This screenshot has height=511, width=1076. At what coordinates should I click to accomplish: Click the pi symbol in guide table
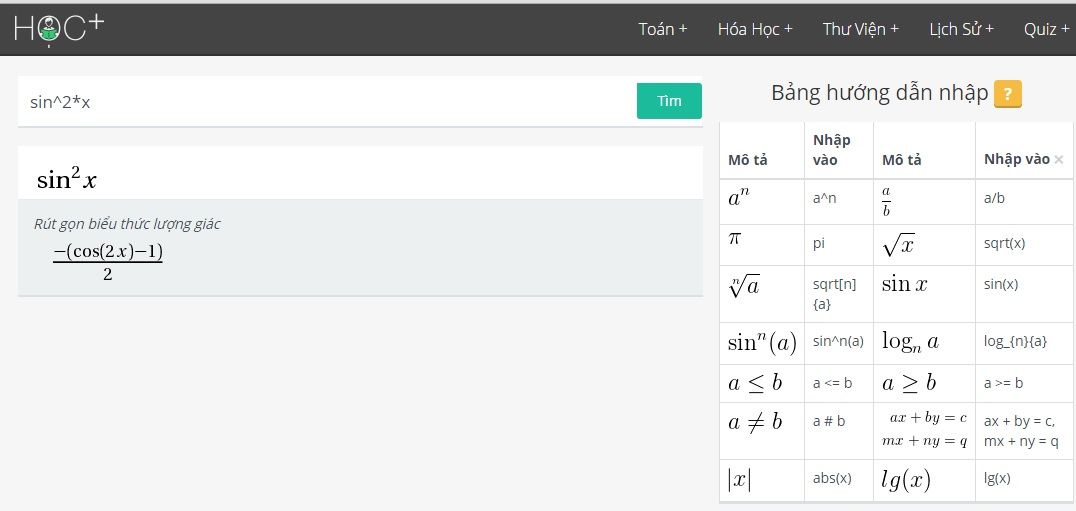click(x=735, y=239)
